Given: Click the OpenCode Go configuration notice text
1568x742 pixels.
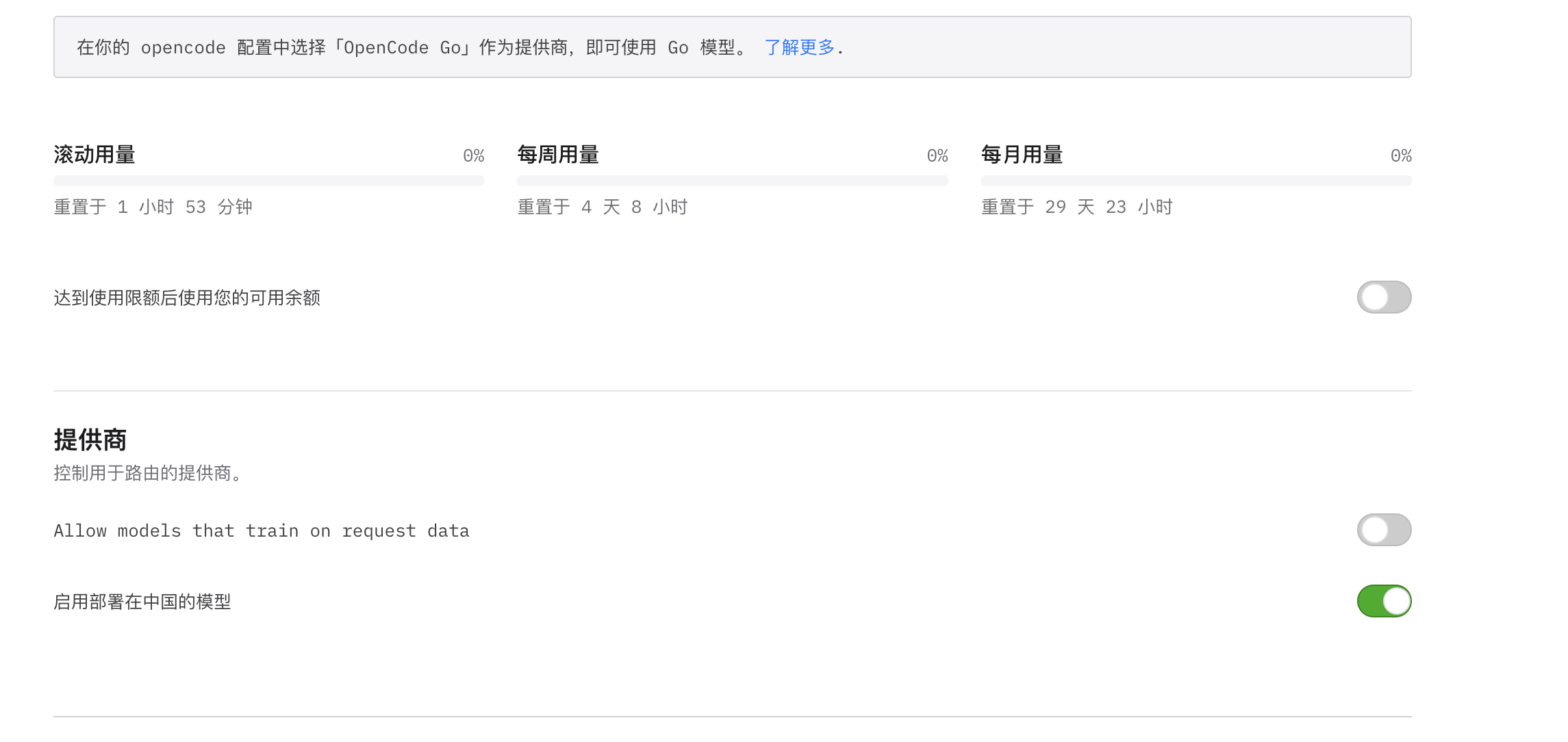Looking at the screenshot, I should point(460,47).
